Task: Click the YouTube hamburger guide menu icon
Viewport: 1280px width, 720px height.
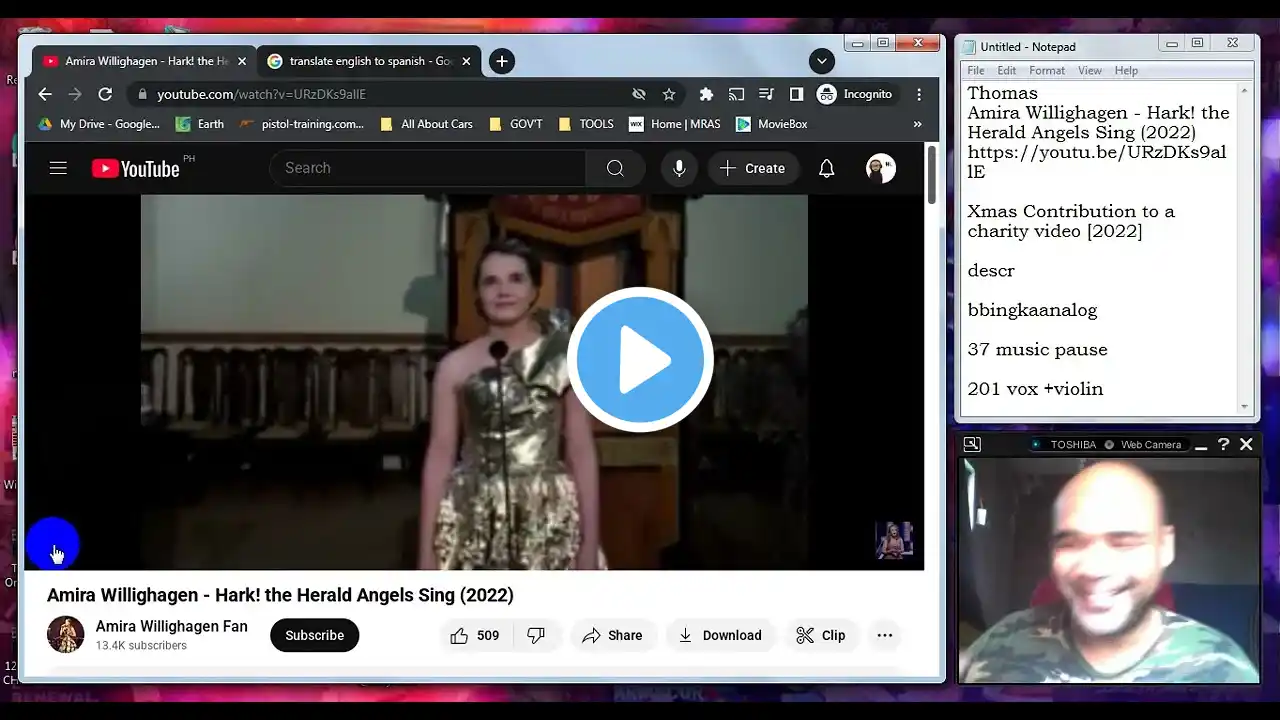Action: 58,168
